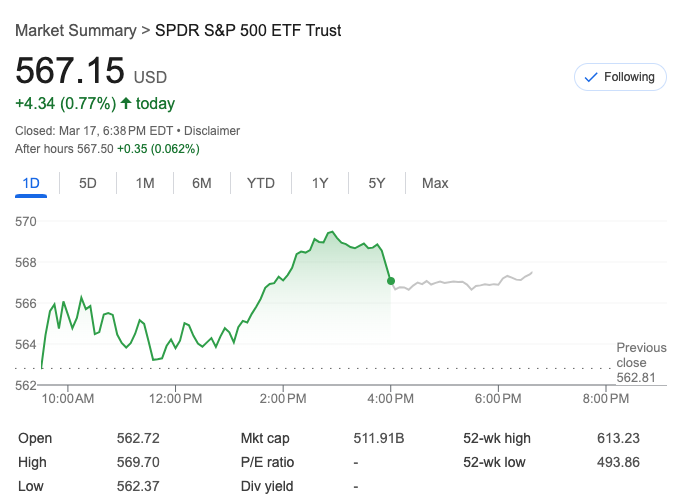Switch to the 5D chart tab
Screen dimensions: 680x502
pos(88,183)
